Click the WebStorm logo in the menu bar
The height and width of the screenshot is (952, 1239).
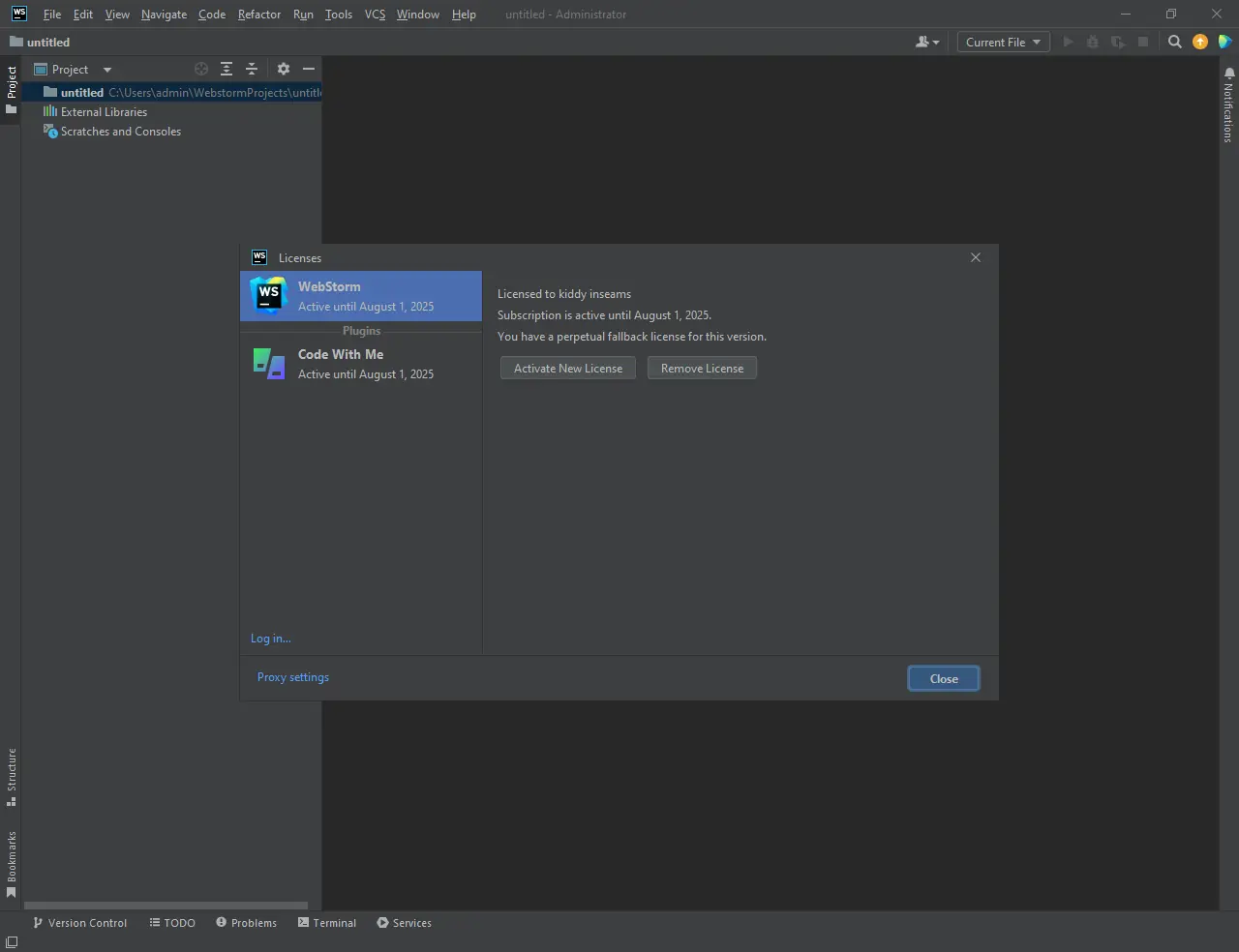click(x=19, y=14)
